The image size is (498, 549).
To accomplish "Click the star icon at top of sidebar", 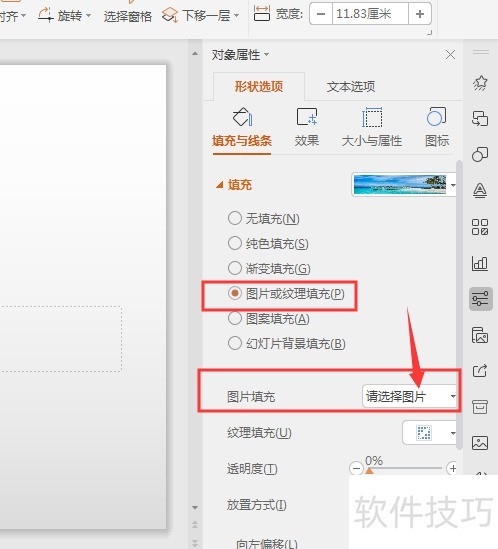I will tap(480, 83).
